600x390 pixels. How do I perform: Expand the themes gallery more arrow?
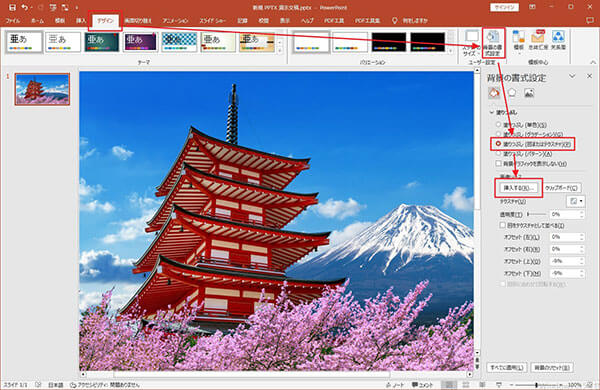[280, 50]
